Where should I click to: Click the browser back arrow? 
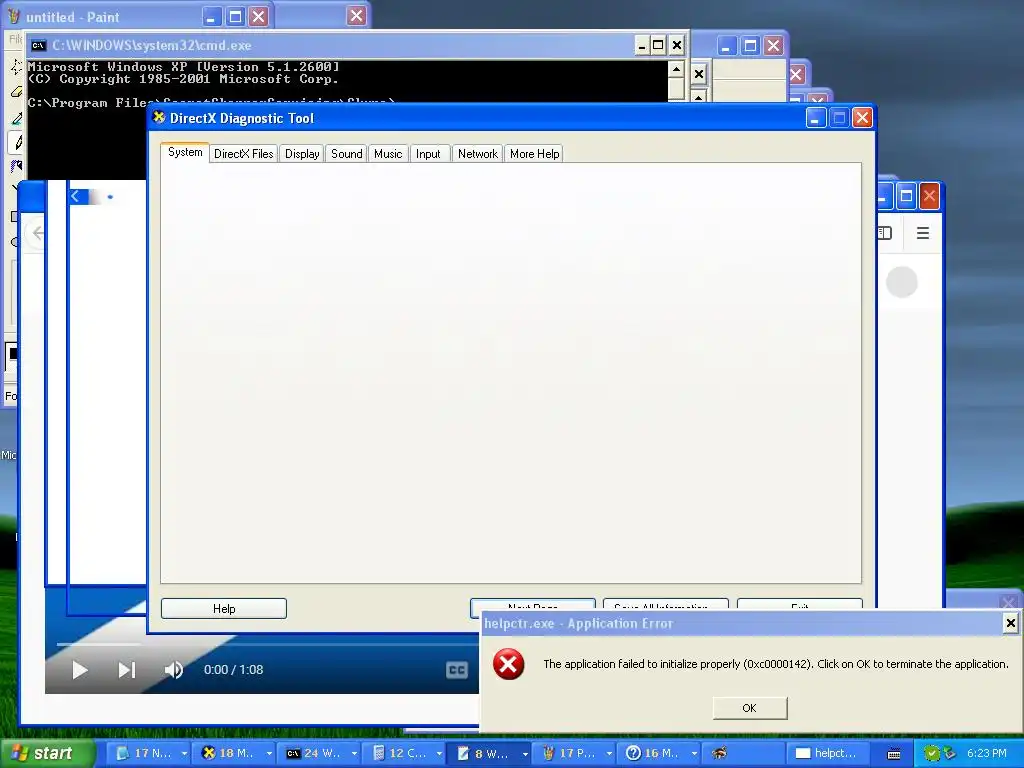point(38,232)
